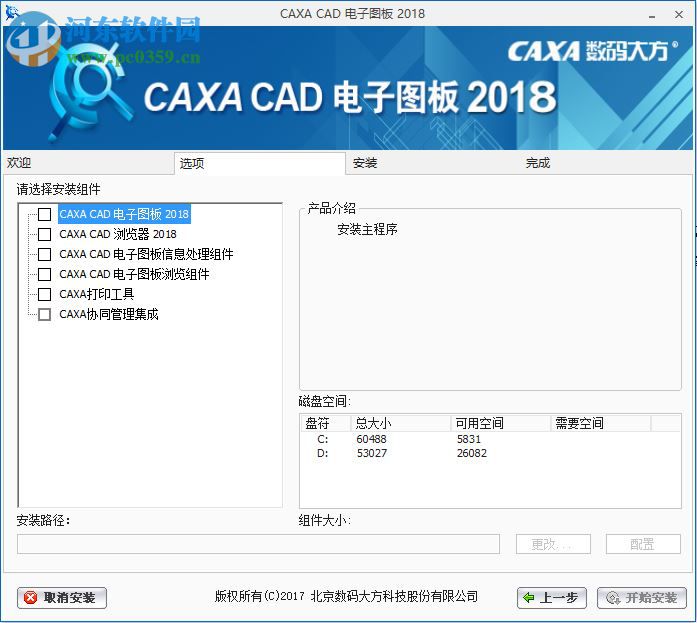Select the CAXA打印工具 label

96,294
